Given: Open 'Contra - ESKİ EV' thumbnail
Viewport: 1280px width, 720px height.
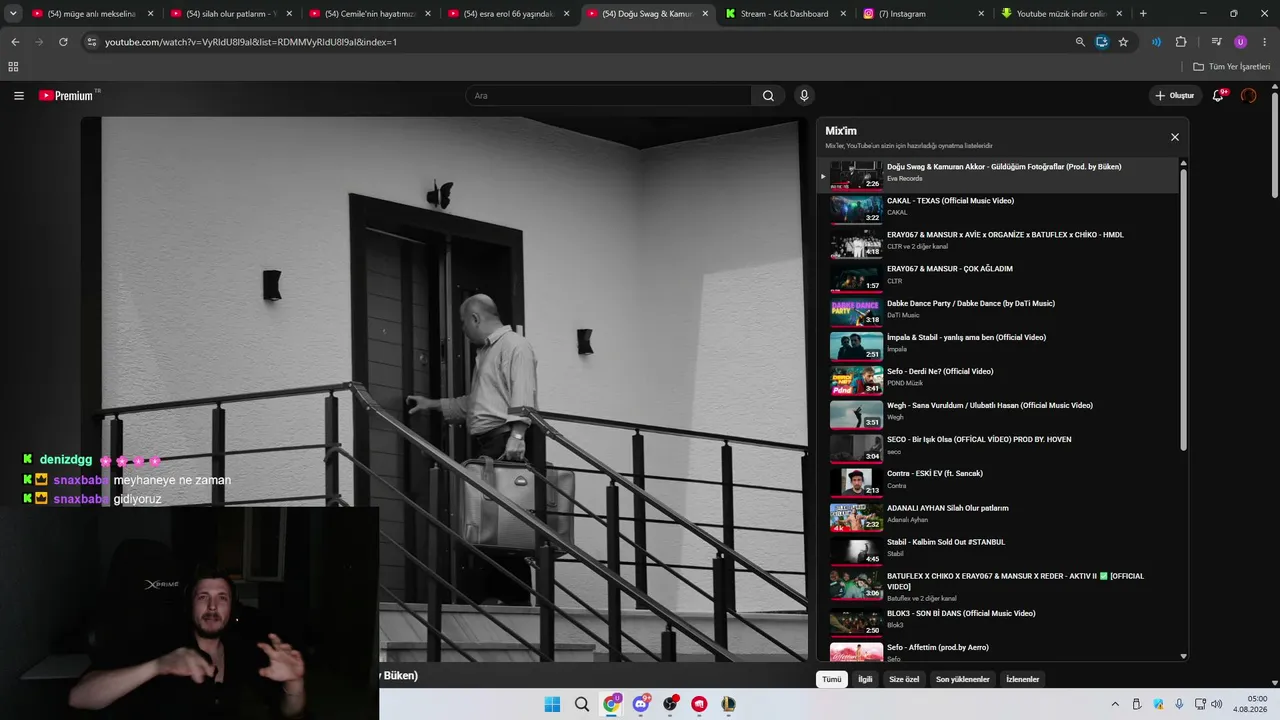Looking at the screenshot, I should 856,482.
